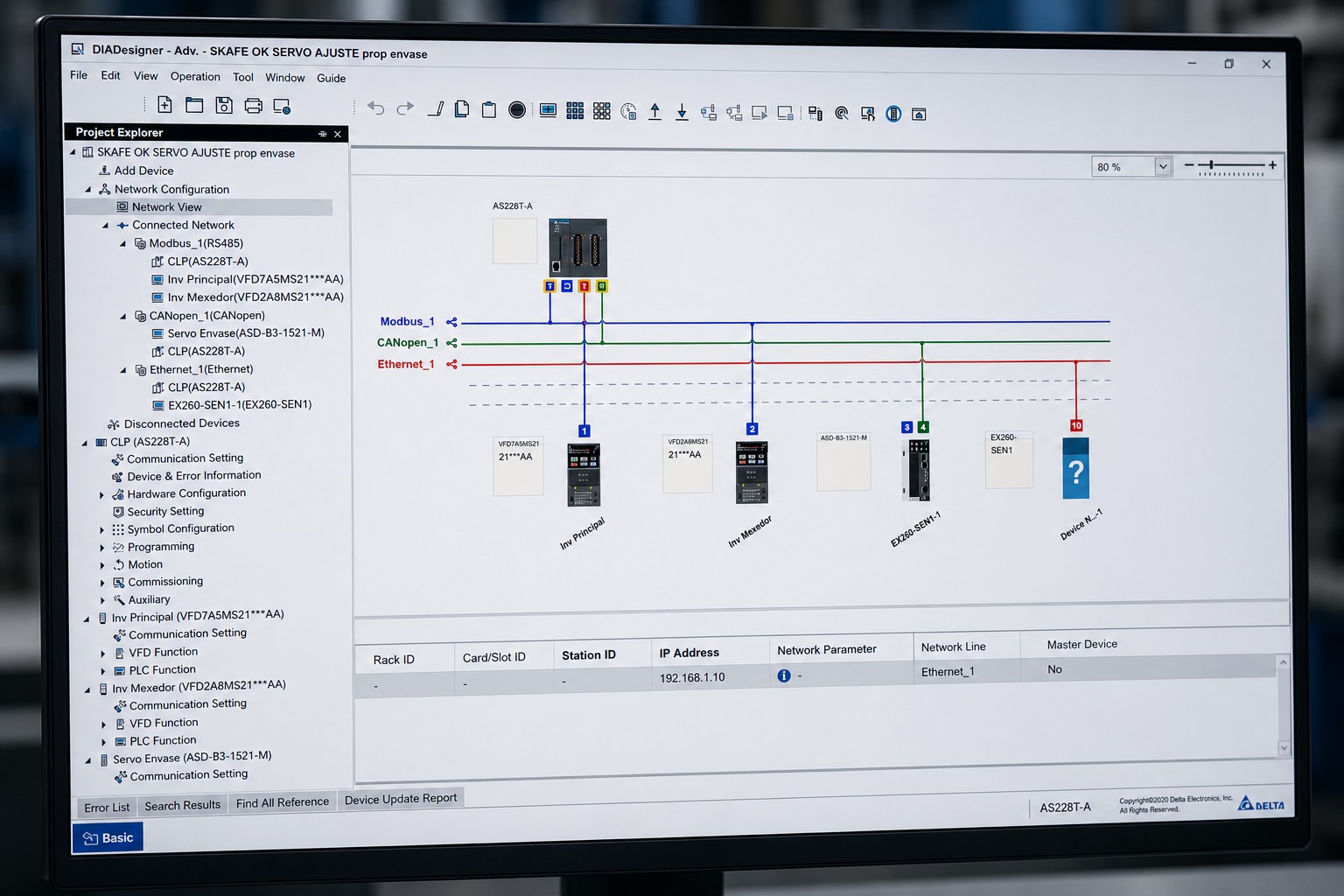Viewport: 1344px width, 896px height.
Task: Click Add Device in Project Explorer
Action: coord(144,171)
